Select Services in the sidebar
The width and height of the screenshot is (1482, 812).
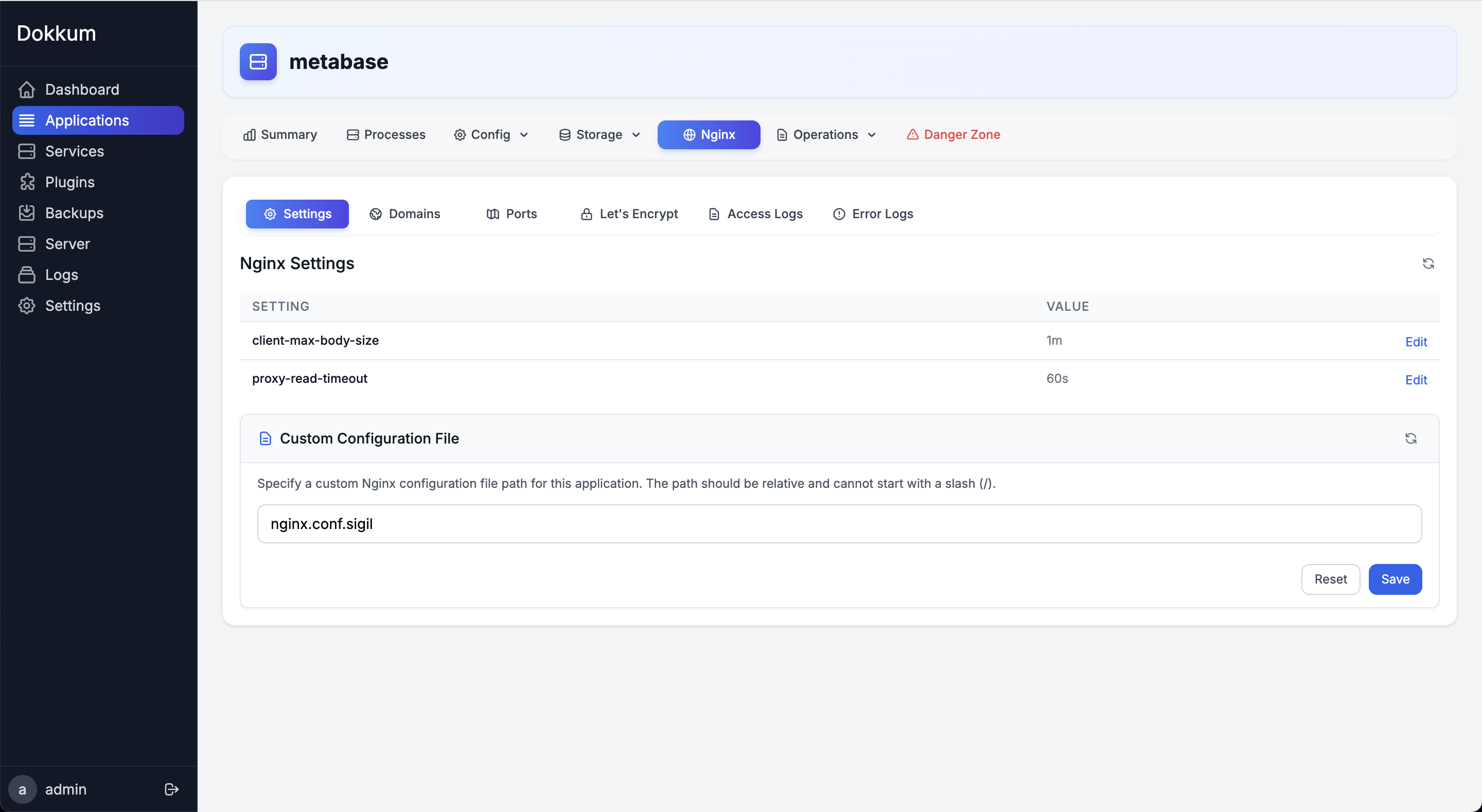click(x=74, y=151)
